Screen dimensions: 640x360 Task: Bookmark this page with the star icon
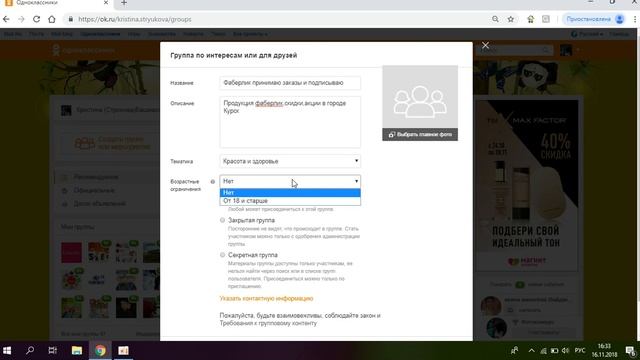[511, 19]
